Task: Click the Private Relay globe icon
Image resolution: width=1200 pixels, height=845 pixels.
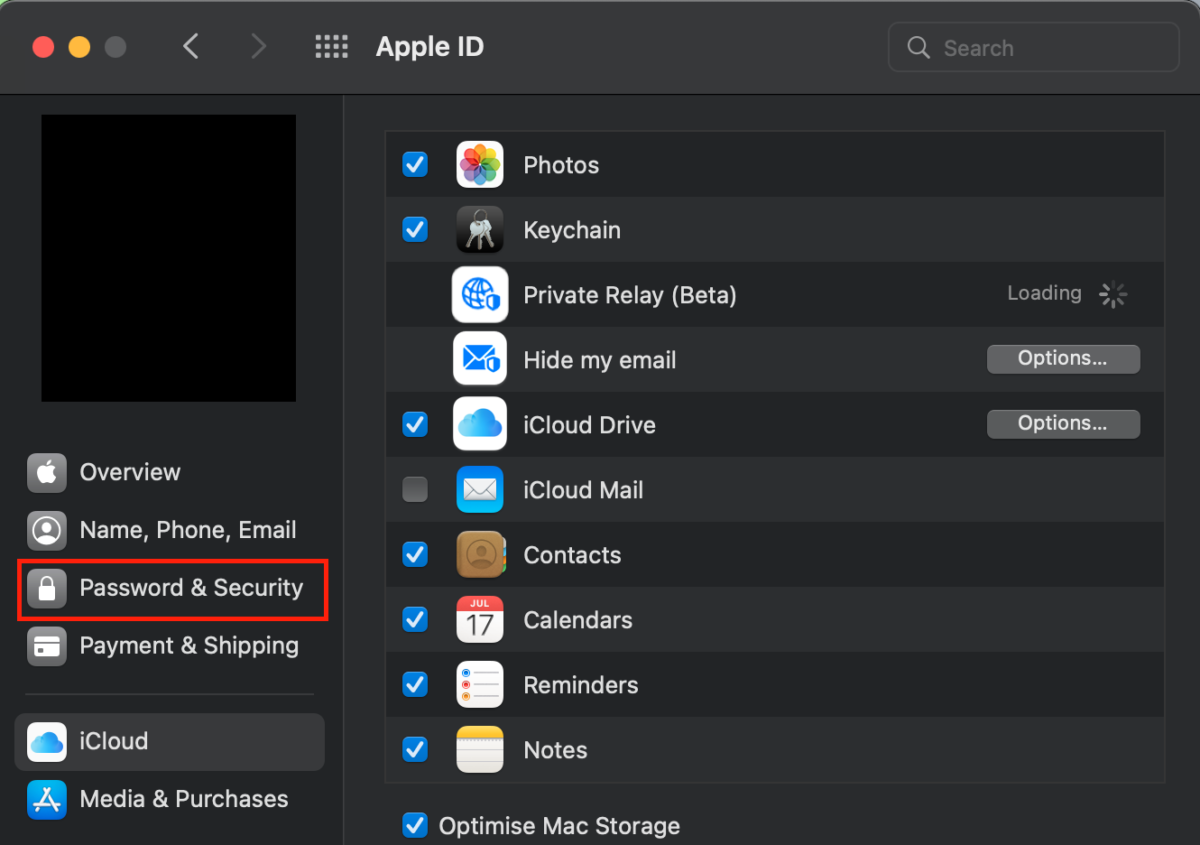Action: (480, 295)
